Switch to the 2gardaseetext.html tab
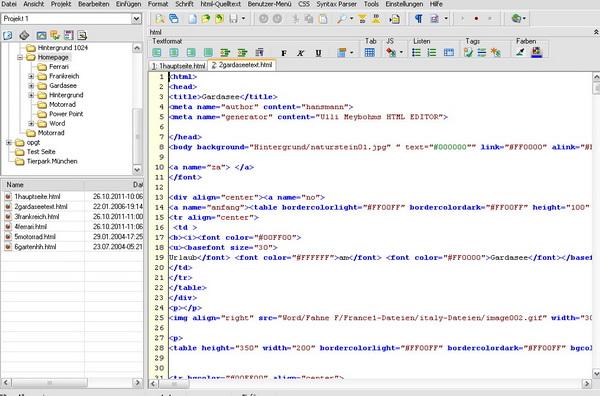The image size is (600, 396). [242, 65]
